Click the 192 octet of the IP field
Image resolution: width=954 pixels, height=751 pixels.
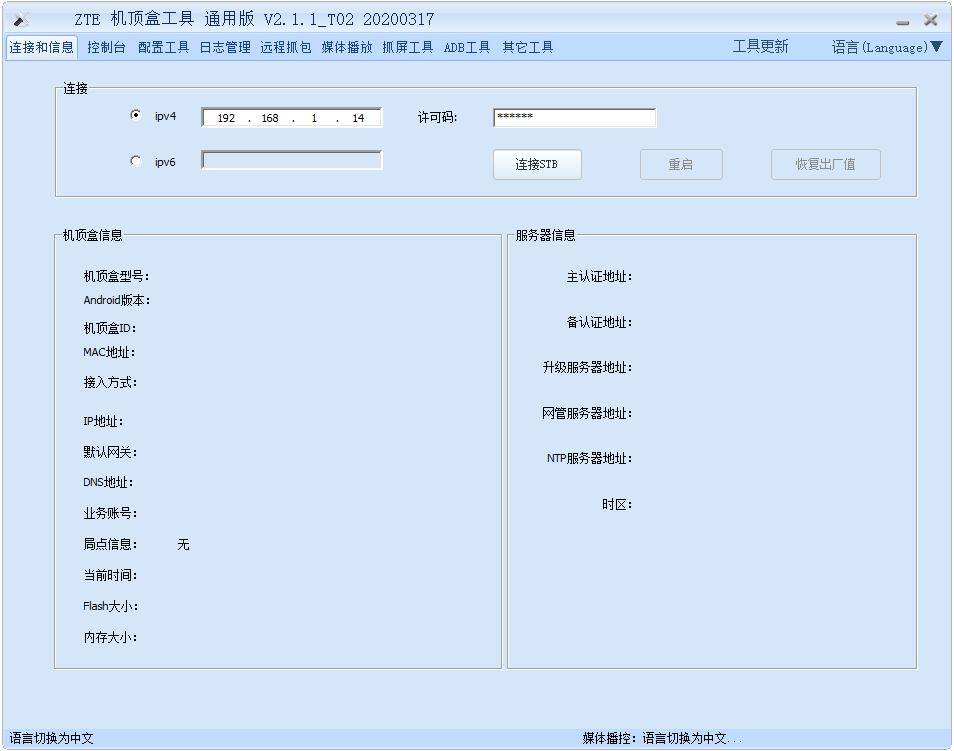coord(226,118)
